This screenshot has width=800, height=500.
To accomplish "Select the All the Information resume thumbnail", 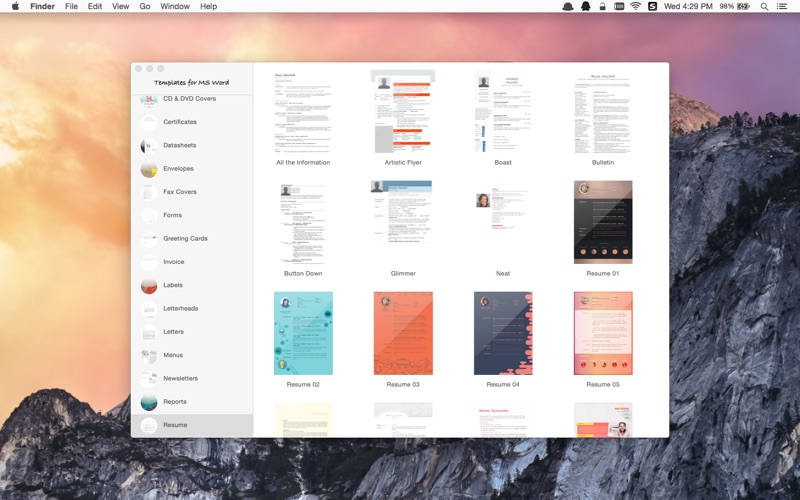I will coord(303,111).
